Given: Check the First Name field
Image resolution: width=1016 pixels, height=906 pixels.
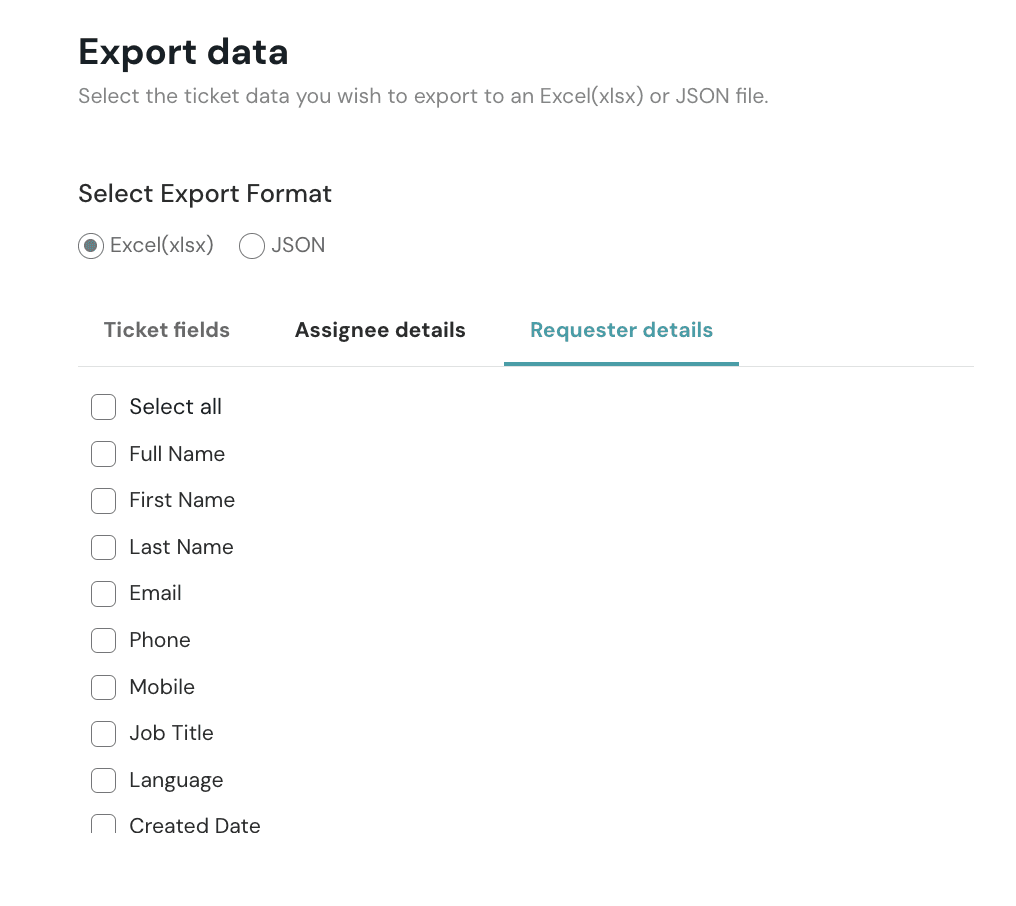Looking at the screenshot, I should (x=104, y=500).
